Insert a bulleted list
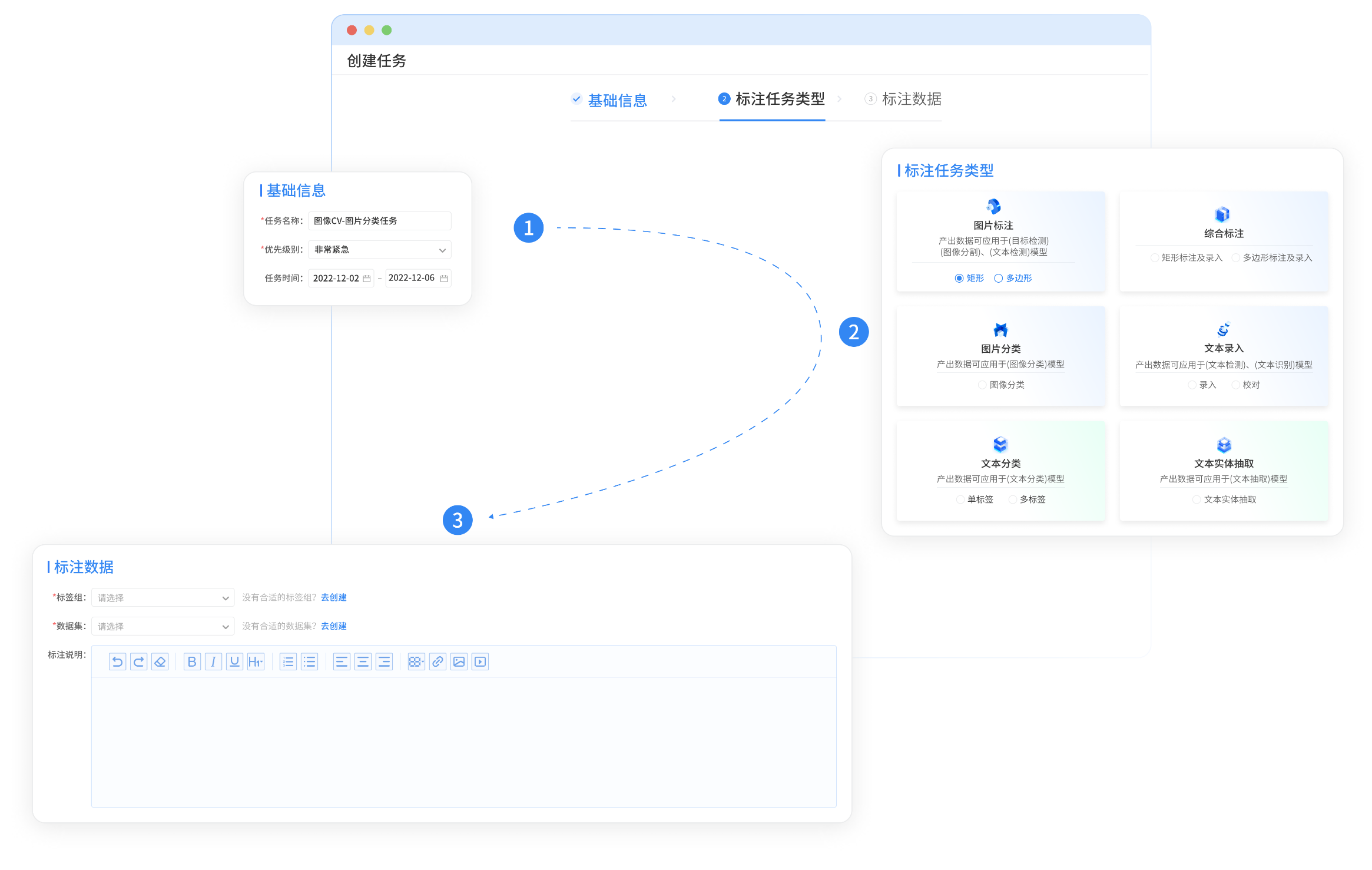The height and width of the screenshot is (870, 1372). pyautogui.click(x=309, y=662)
